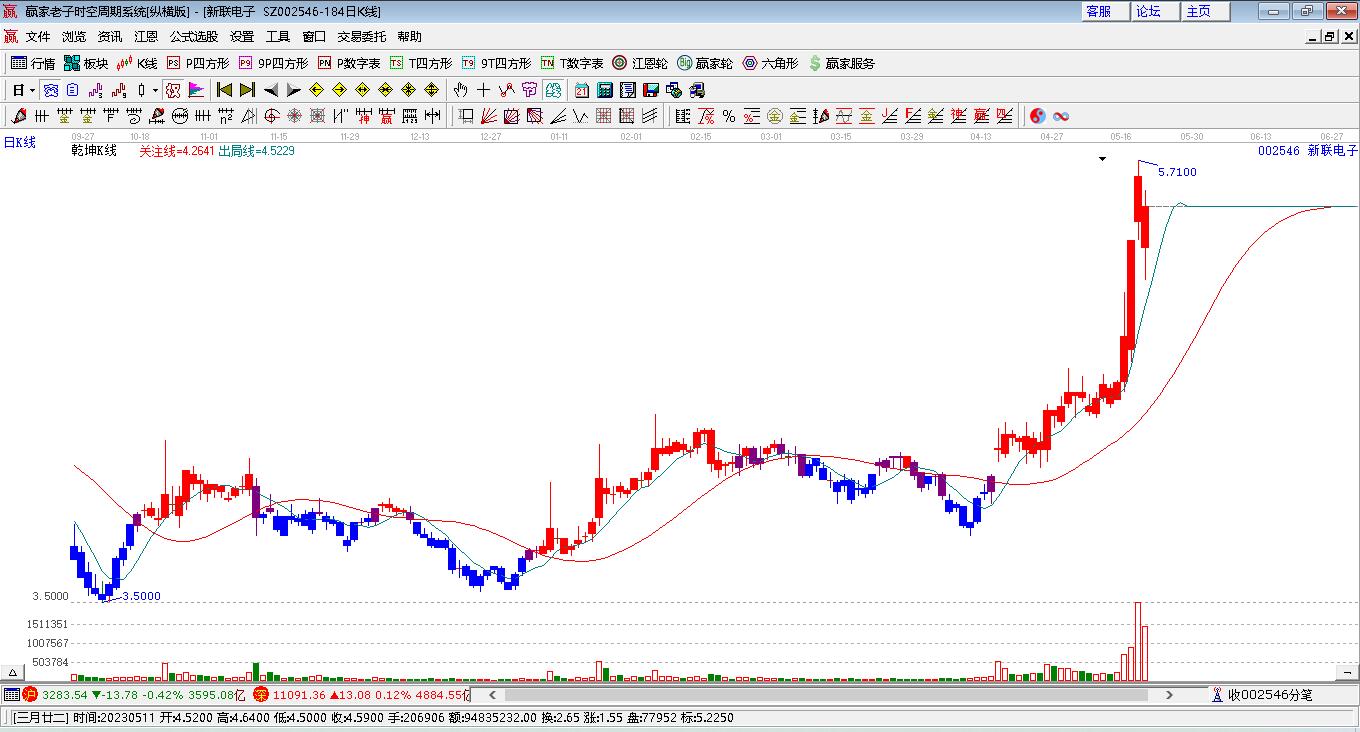Select the red pencil drawing tool
Image resolution: width=1360 pixels, height=732 pixels.
[18, 116]
